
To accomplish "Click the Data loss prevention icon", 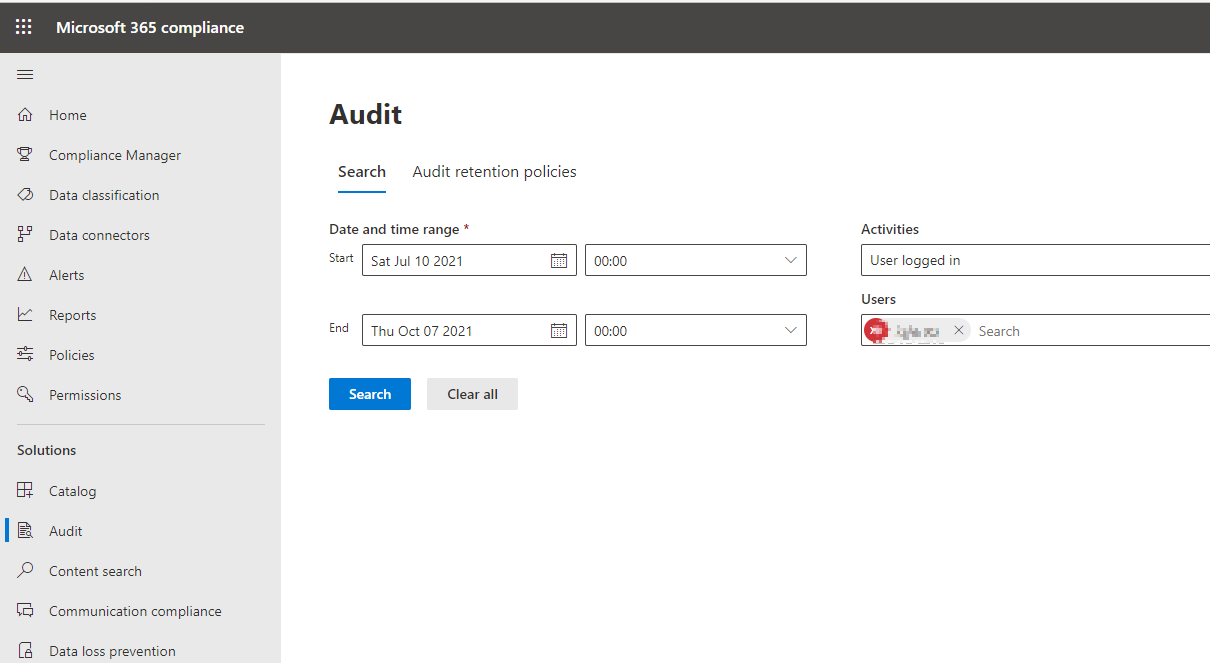I will [26, 651].
